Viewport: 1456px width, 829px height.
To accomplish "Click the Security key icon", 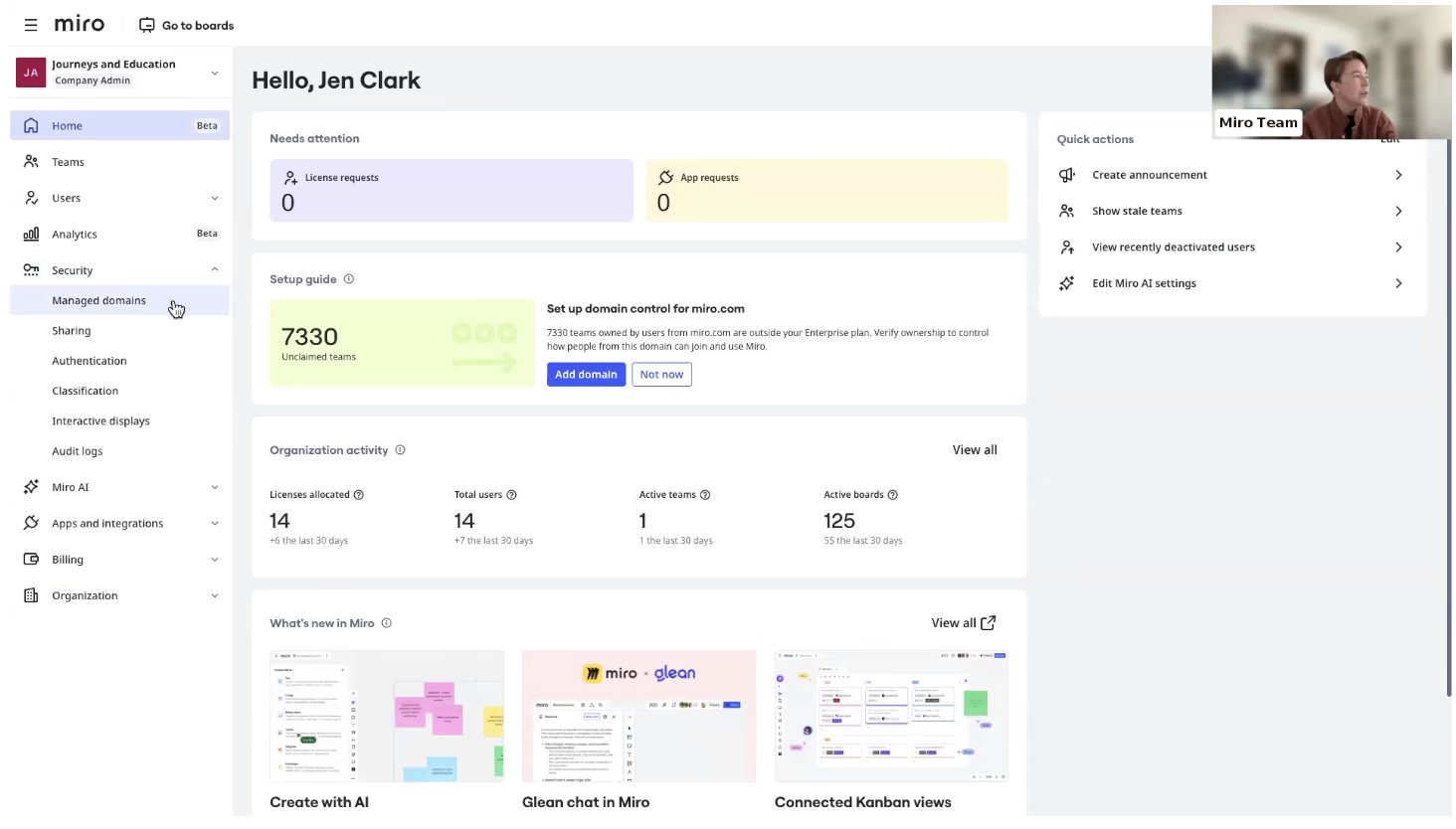I will [x=31, y=269].
